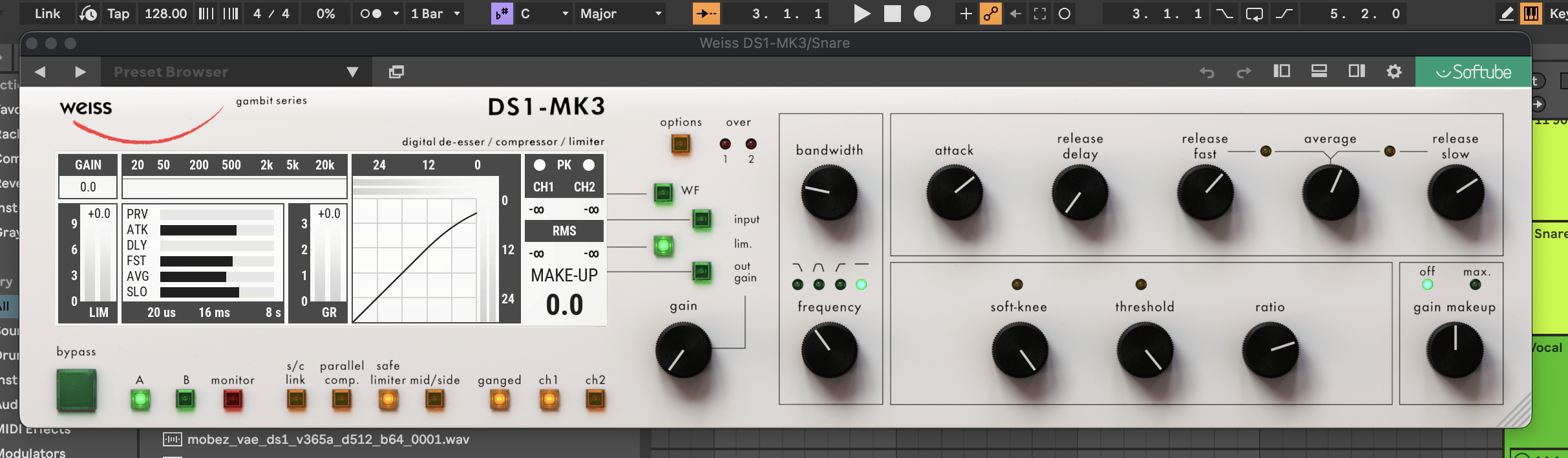The width and height of the screenshot is (1568, 458).
Task: Toggle the automation arm icon
Action: [x=990, y=14]
